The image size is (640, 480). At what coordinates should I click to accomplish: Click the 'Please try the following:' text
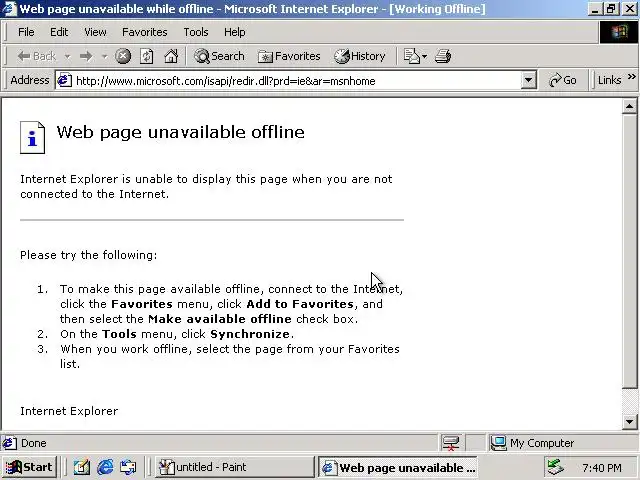tap(89, 255)
